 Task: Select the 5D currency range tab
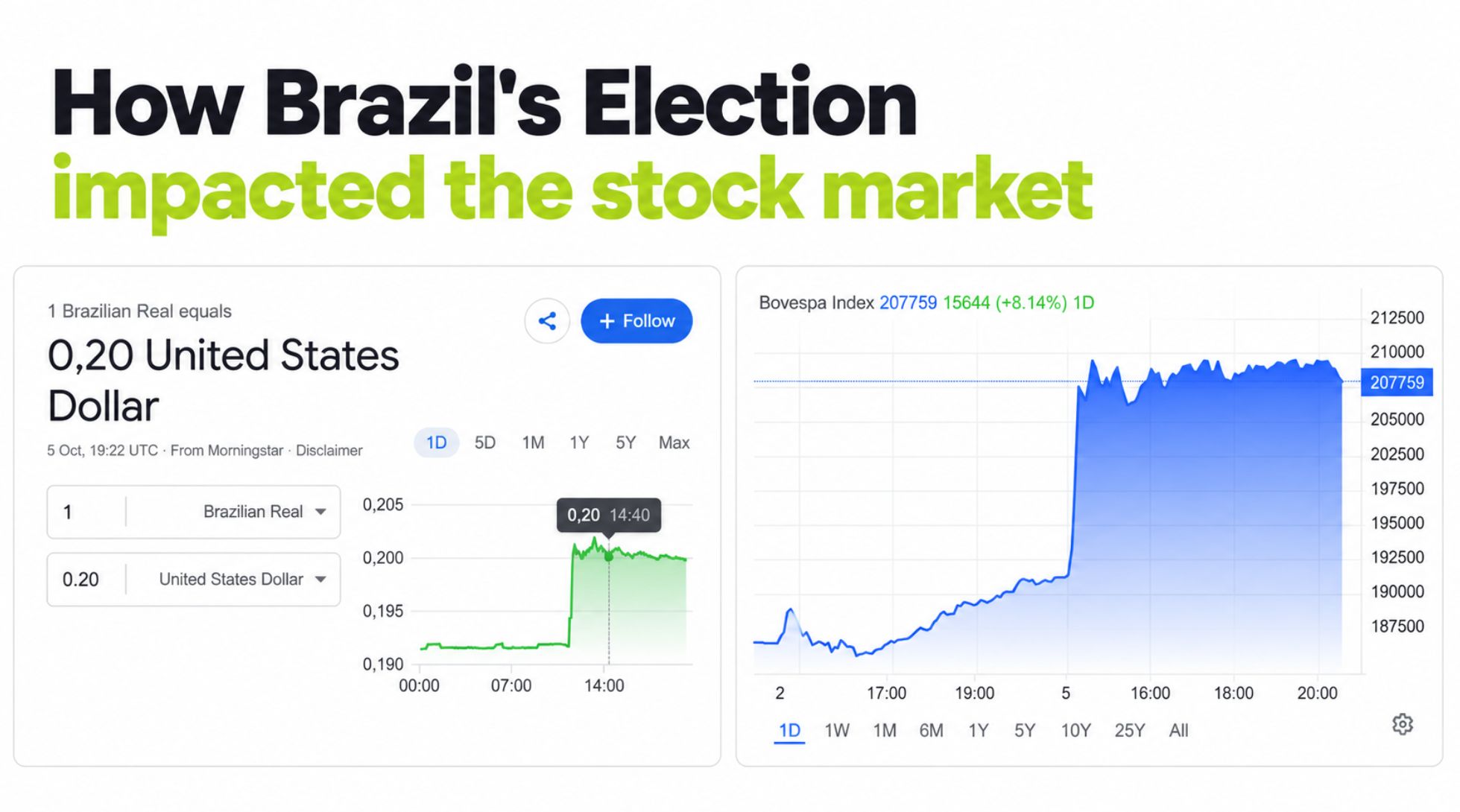tap(485, 443)
